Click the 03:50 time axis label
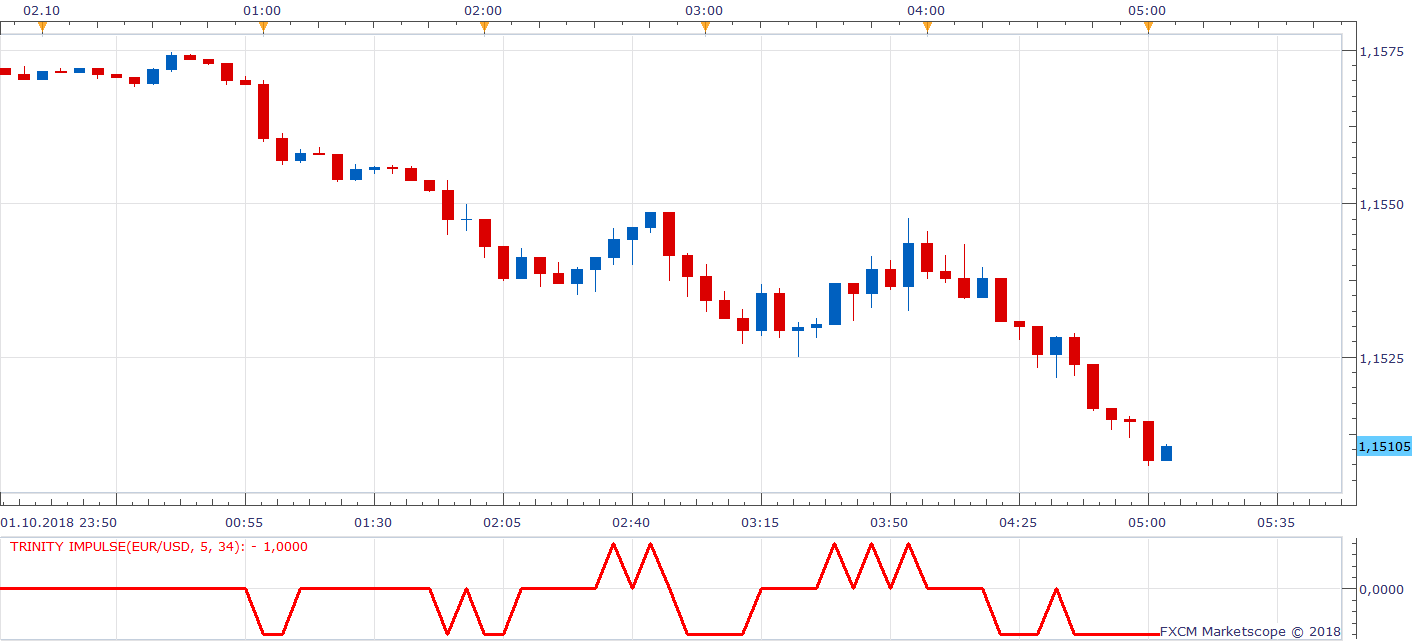Image resolution: width=1422 pixels, height=642 pixels. click(890, 523)
